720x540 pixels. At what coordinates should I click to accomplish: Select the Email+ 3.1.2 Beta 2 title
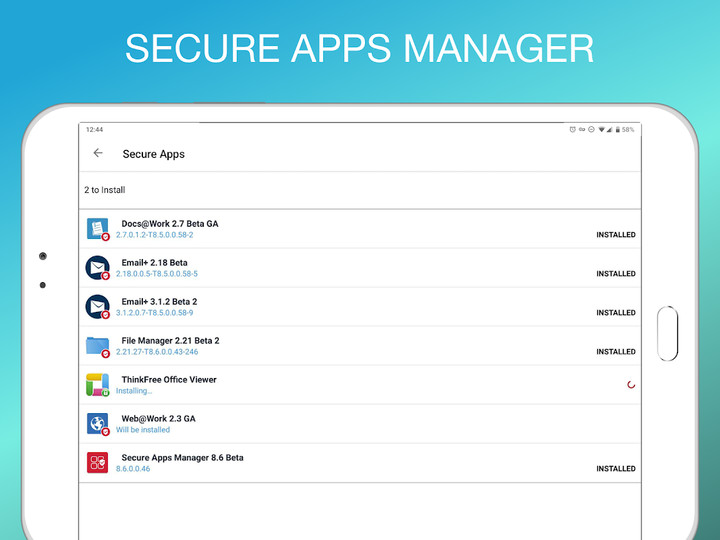click(x=159, y=302)
